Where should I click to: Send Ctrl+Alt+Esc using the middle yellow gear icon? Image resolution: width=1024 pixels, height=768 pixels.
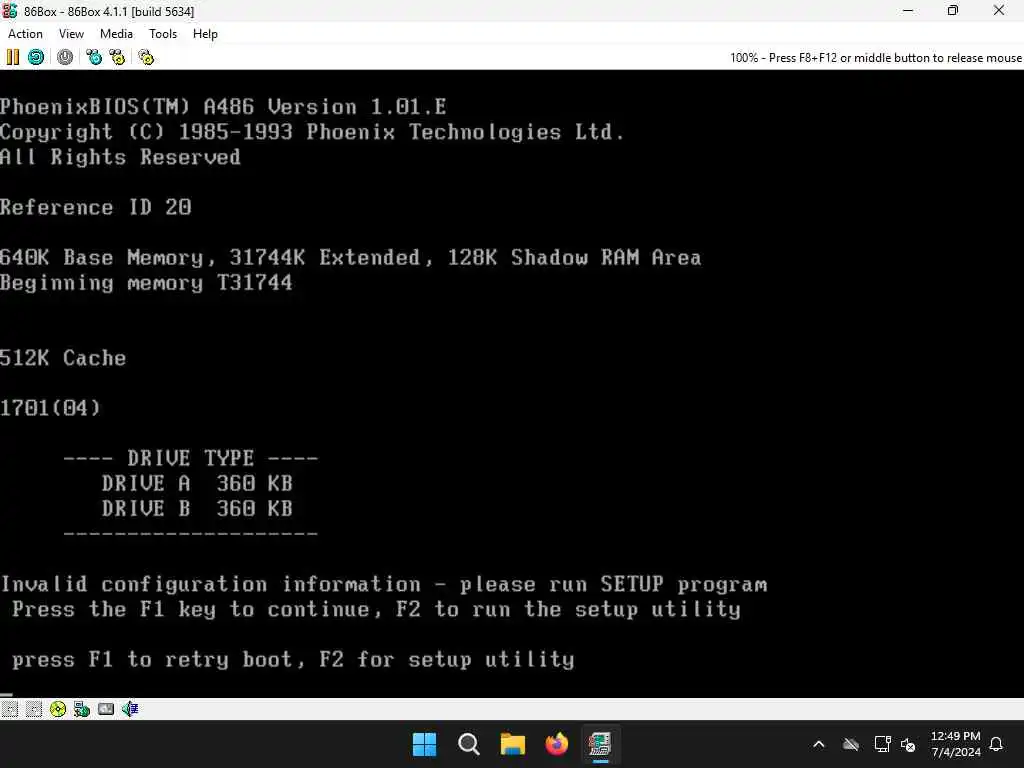[117, 57]
